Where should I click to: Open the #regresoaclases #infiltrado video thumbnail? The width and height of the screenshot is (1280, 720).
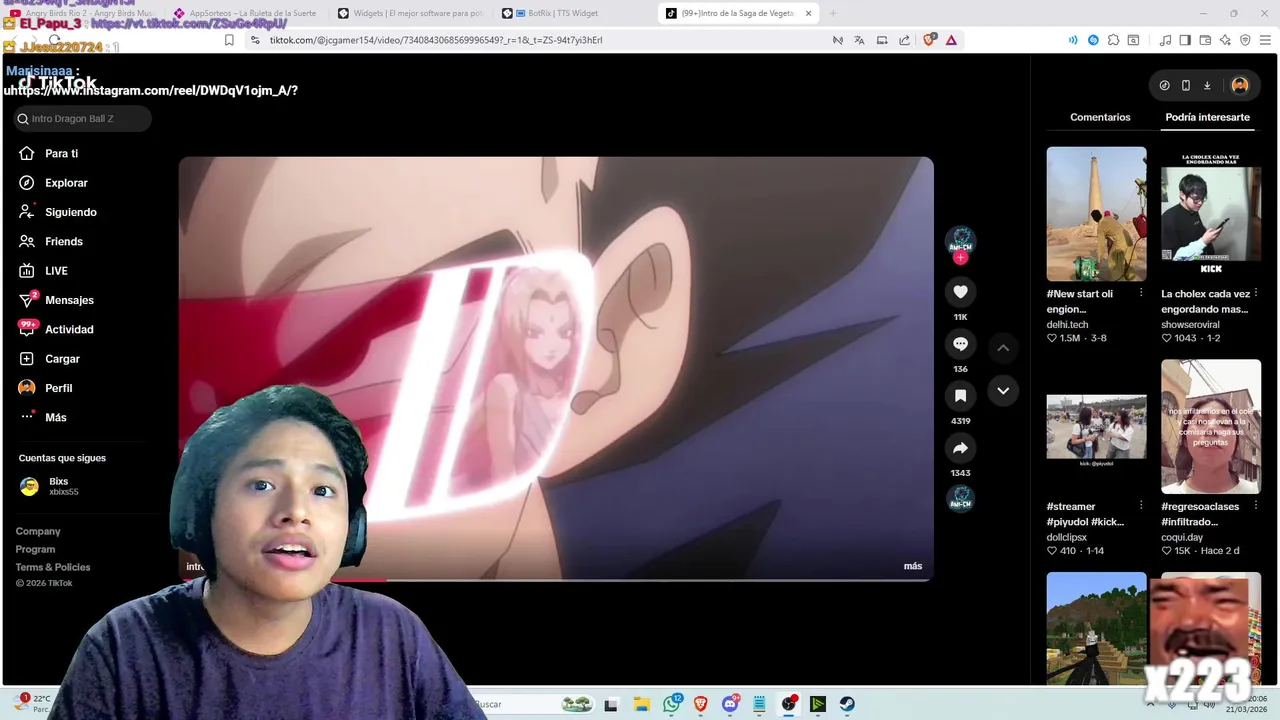1211,427
